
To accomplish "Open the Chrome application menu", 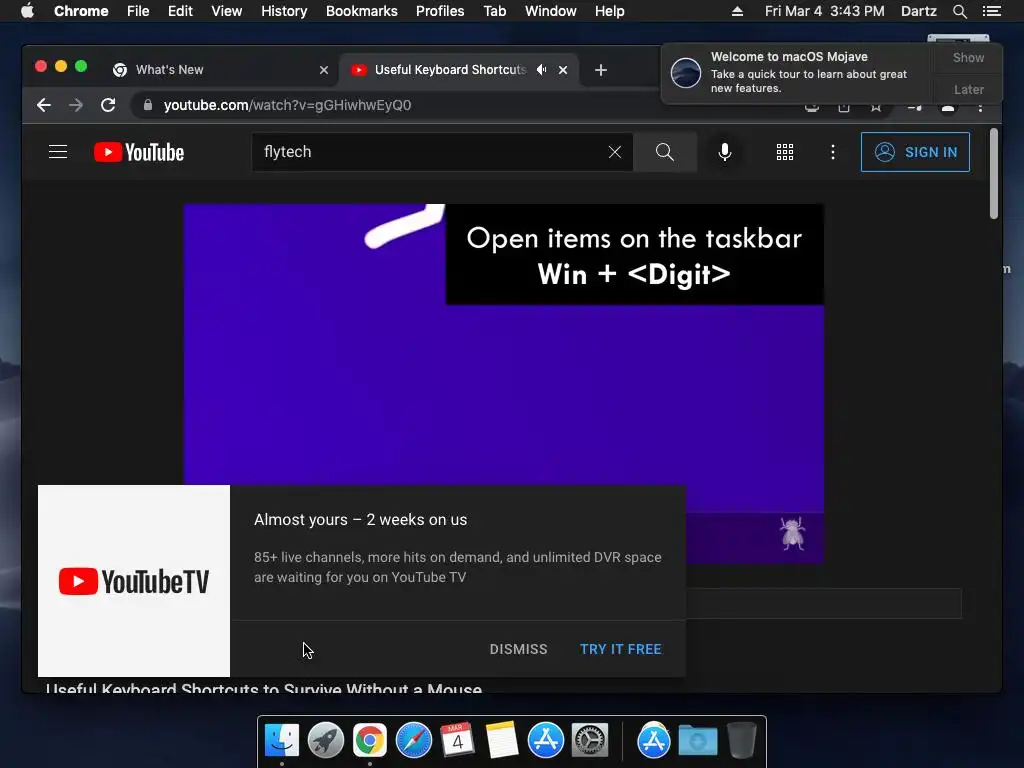I will pyautogui.click(x=81, y=11).
